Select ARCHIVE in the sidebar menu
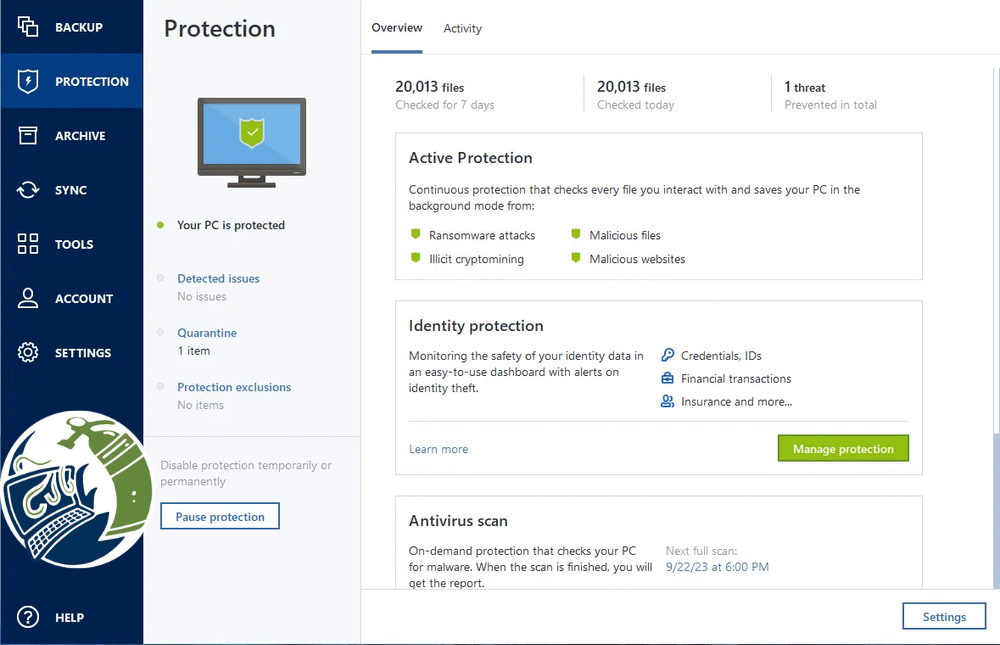Image resolution: width=1000 pixels, height=645 pixels. [x=80, y=136]
